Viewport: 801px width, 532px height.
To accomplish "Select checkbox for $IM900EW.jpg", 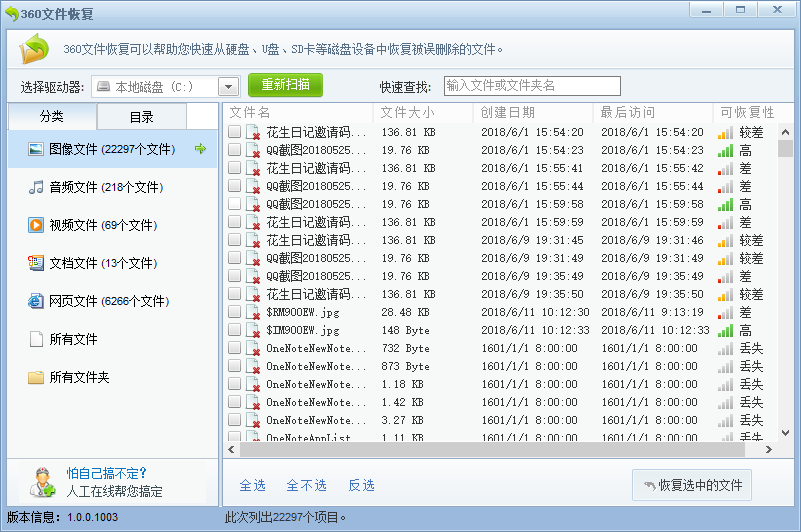I will tap(234, 330).
